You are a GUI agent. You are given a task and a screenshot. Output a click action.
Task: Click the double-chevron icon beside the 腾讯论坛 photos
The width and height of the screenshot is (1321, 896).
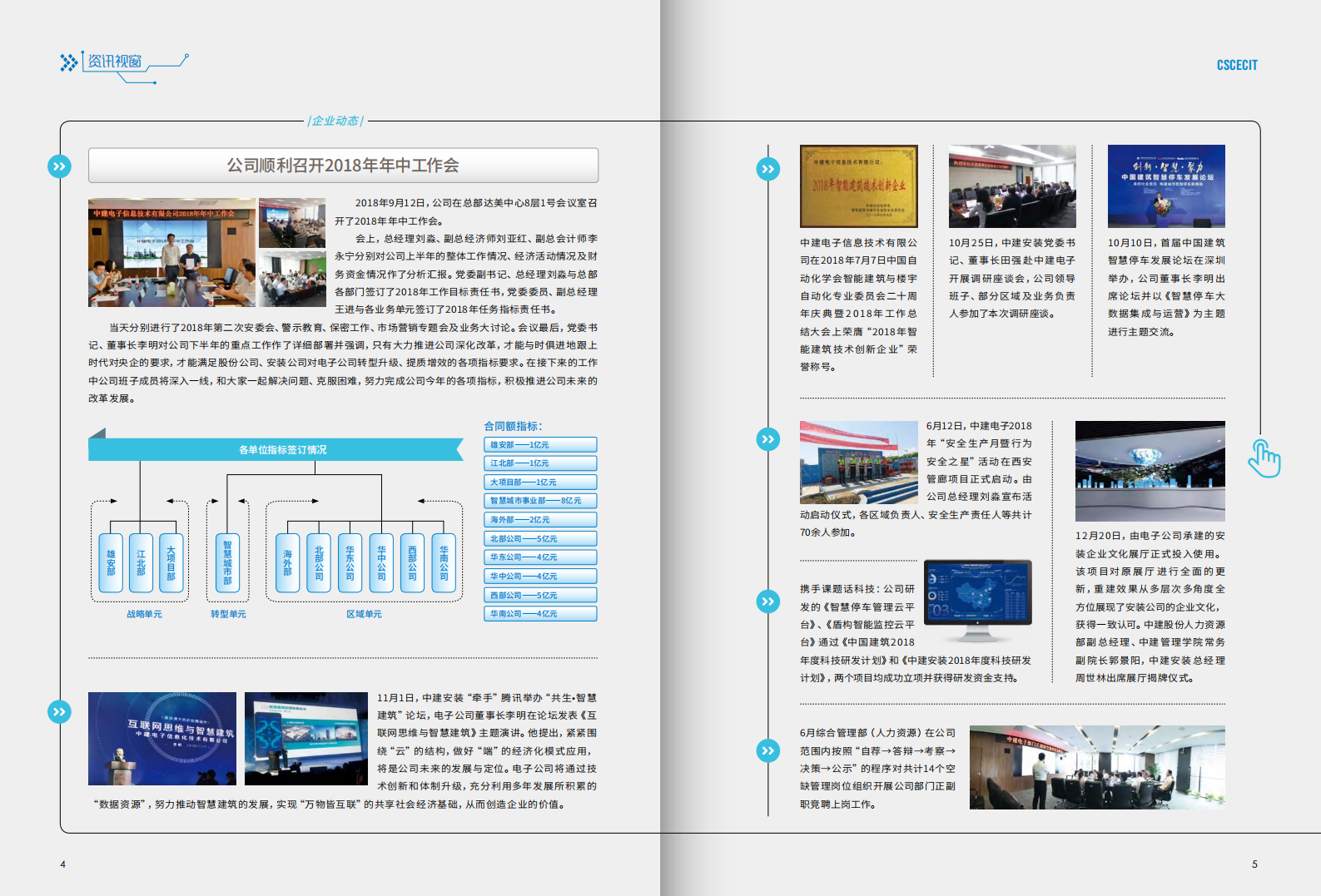59,711
